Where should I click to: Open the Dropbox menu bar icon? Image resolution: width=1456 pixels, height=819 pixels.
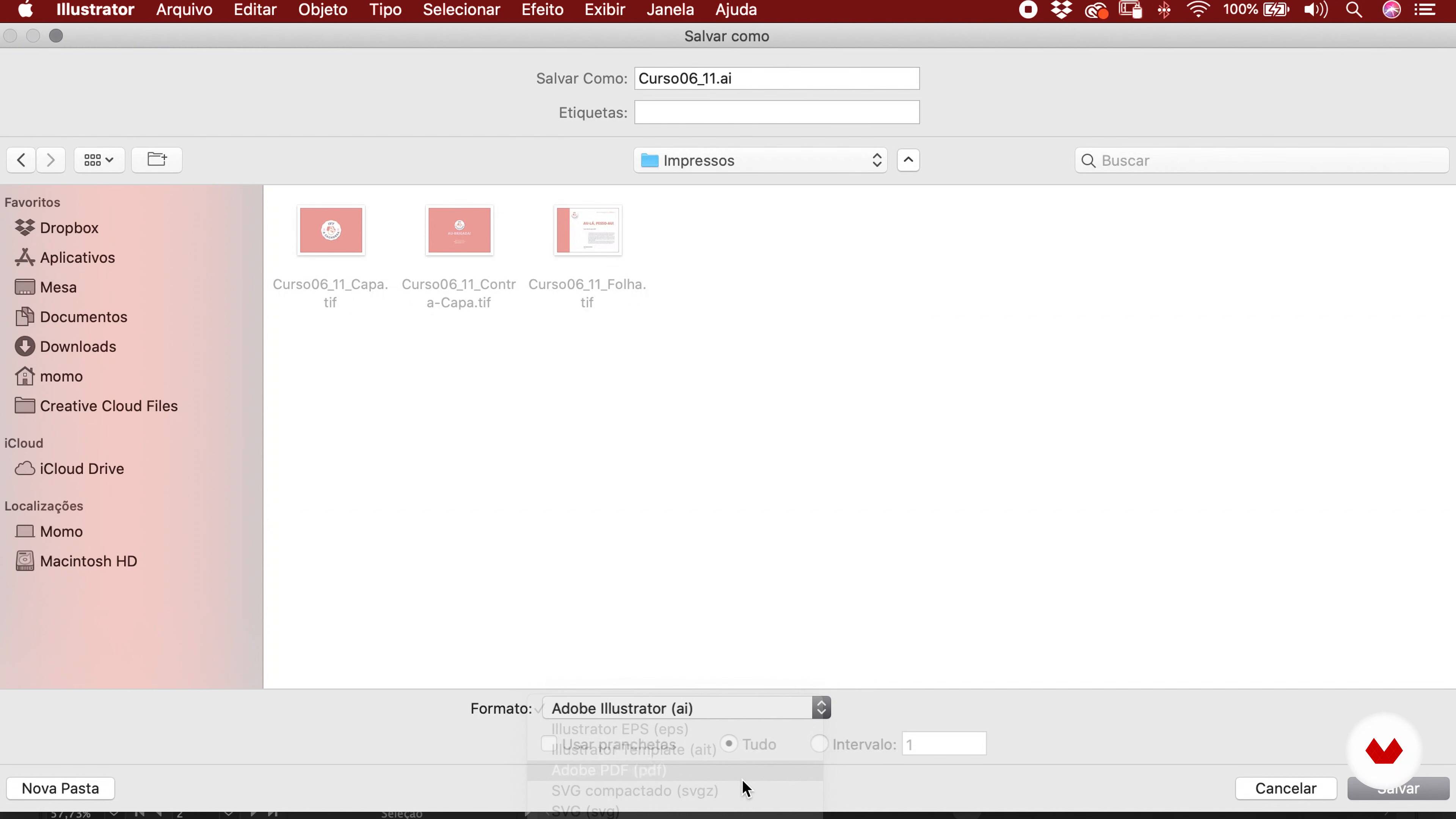pos(1062,9)
